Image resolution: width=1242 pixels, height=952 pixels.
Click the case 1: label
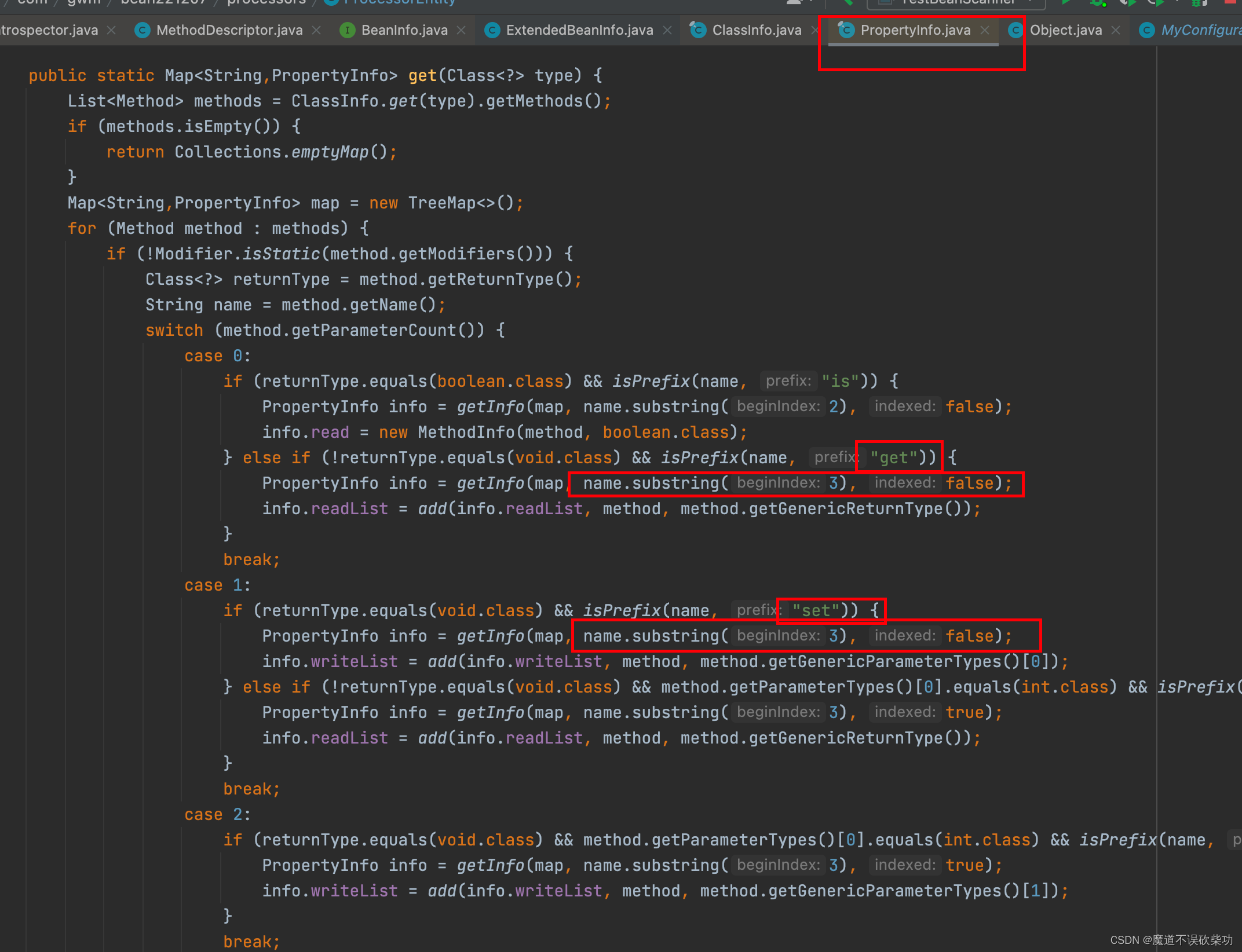tap(218, 585)
